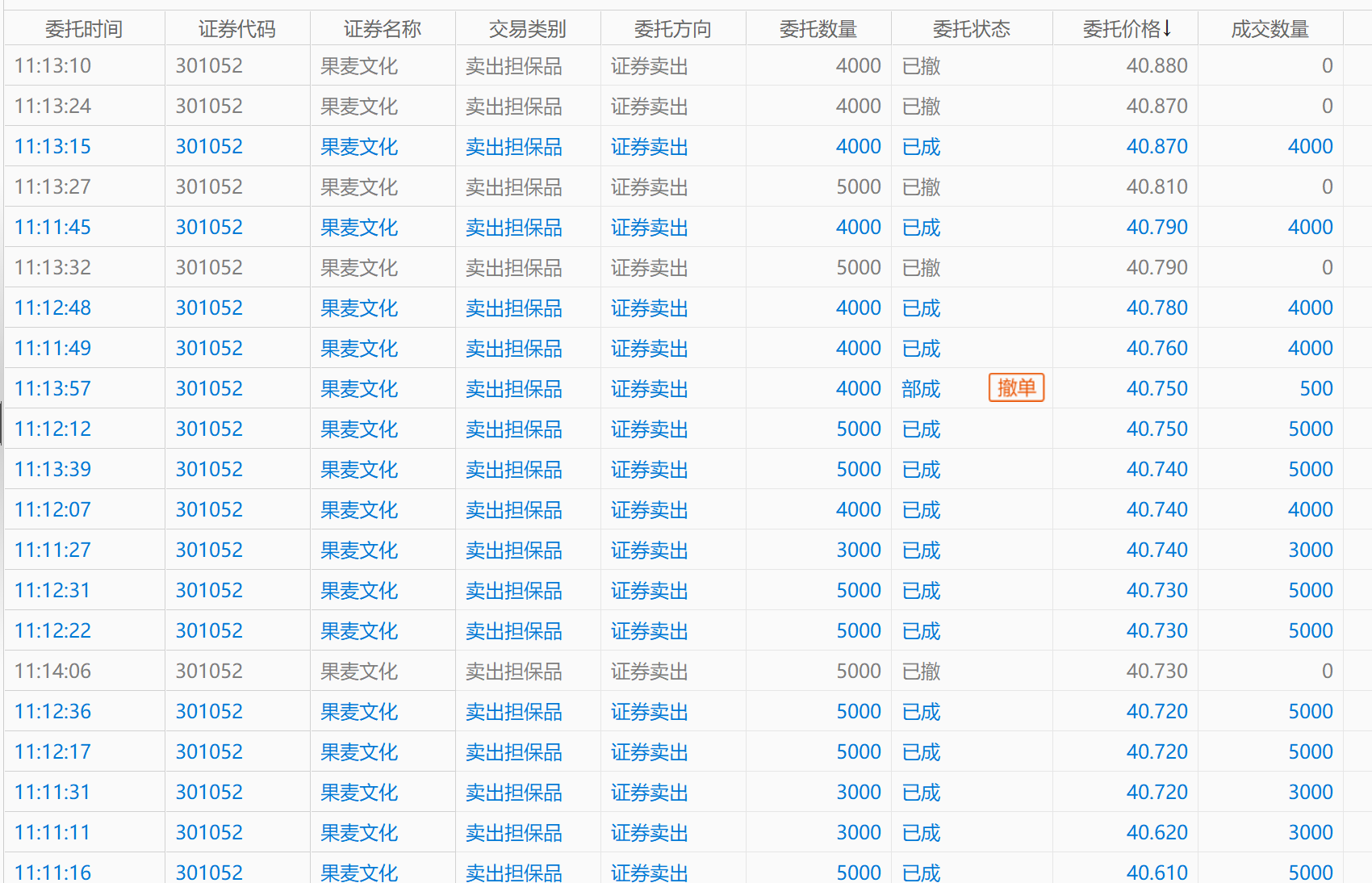The width and height of the screenshot is (1372, 883).
Task: Click the 交易类别 column header
Action: click(x=528, y=29)
